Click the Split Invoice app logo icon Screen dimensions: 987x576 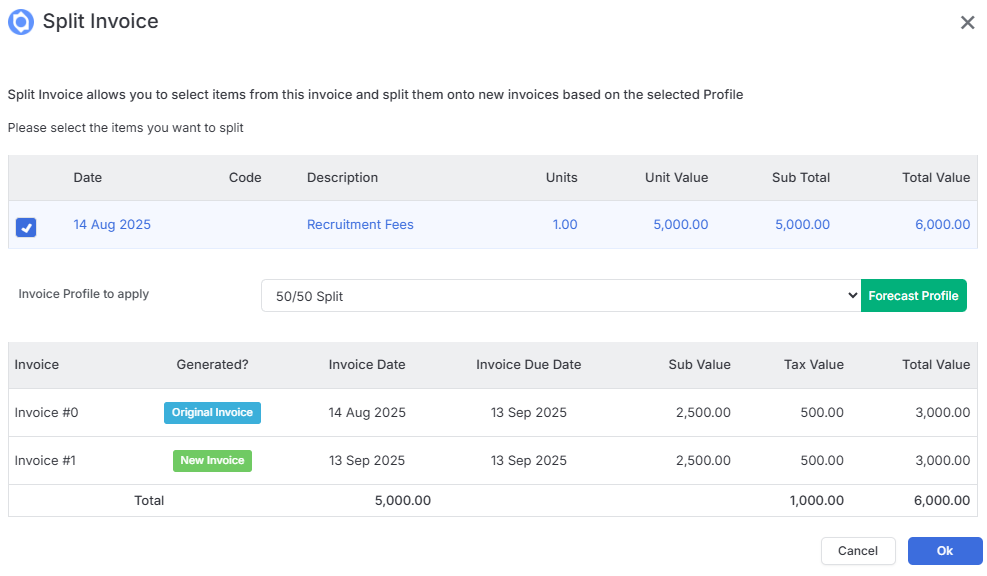(21, 21)
